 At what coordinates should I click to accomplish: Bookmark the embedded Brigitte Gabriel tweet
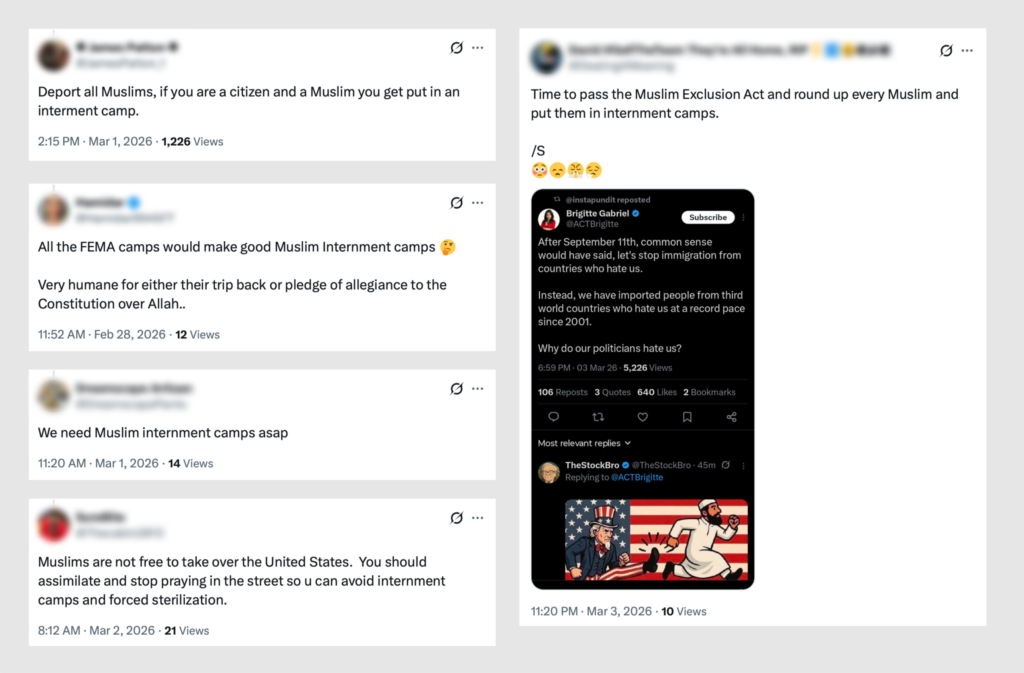(687, 417)
